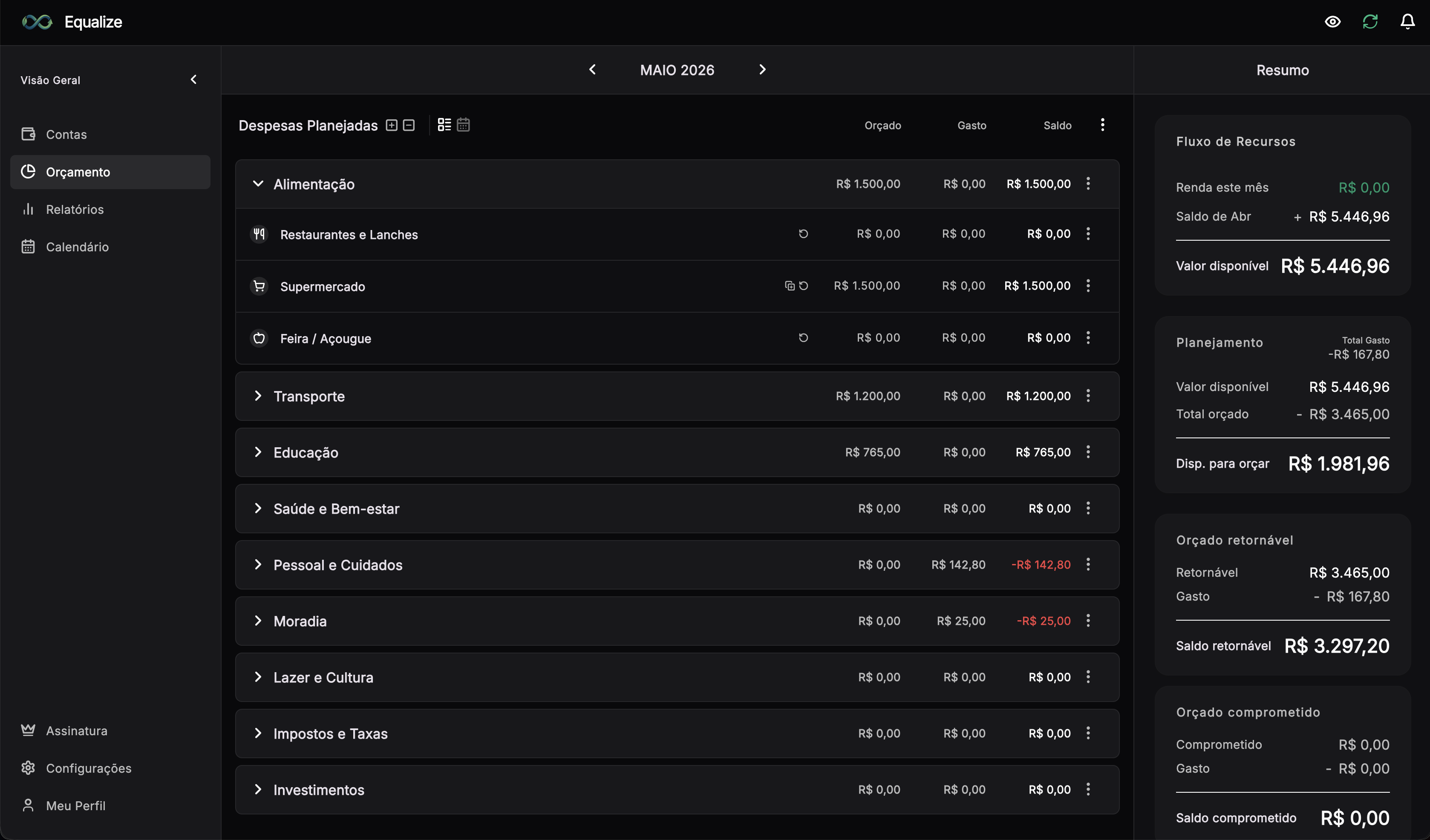Expand all categories plus icon
This screenshot has width=1430, height=840.
[x=392, y=125]
